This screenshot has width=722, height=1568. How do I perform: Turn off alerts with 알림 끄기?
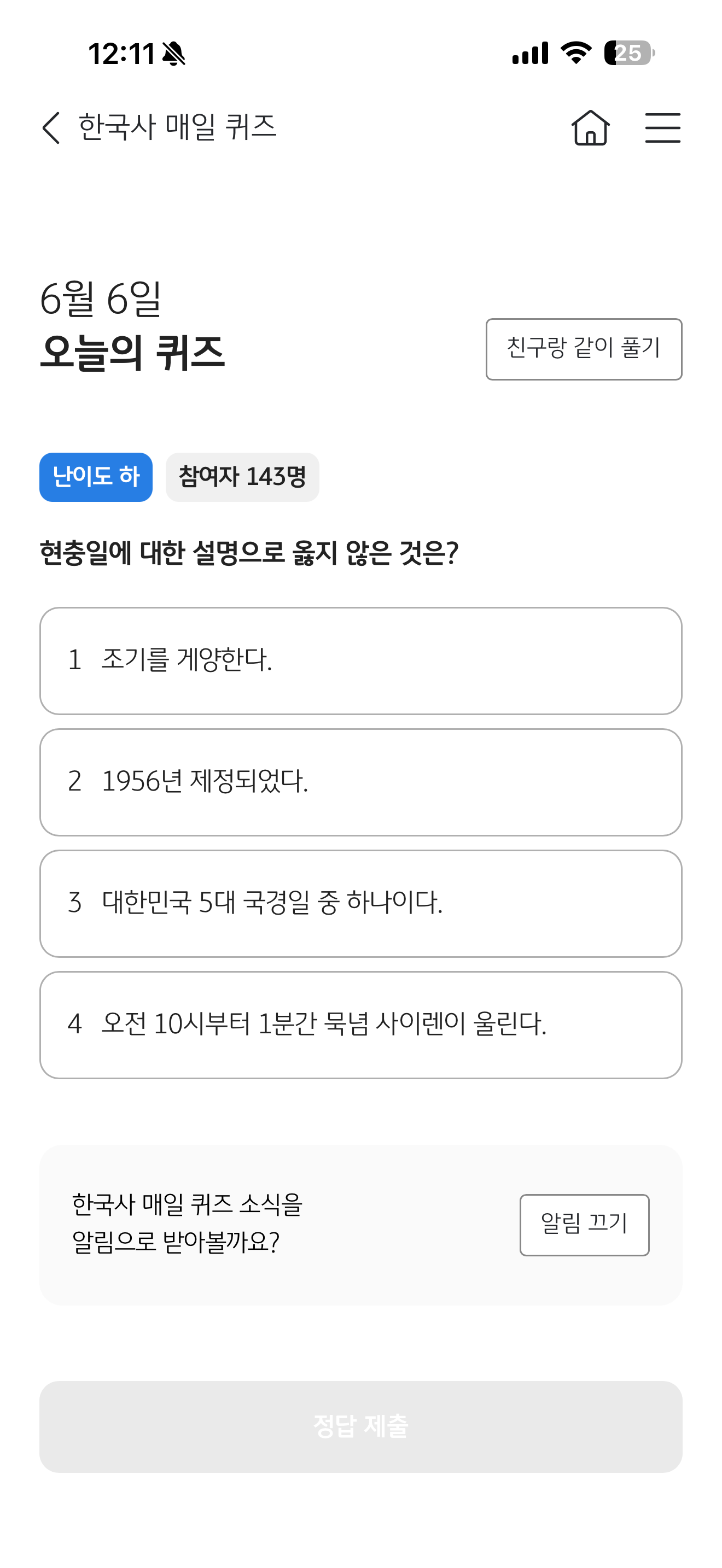click(584, 1225)
